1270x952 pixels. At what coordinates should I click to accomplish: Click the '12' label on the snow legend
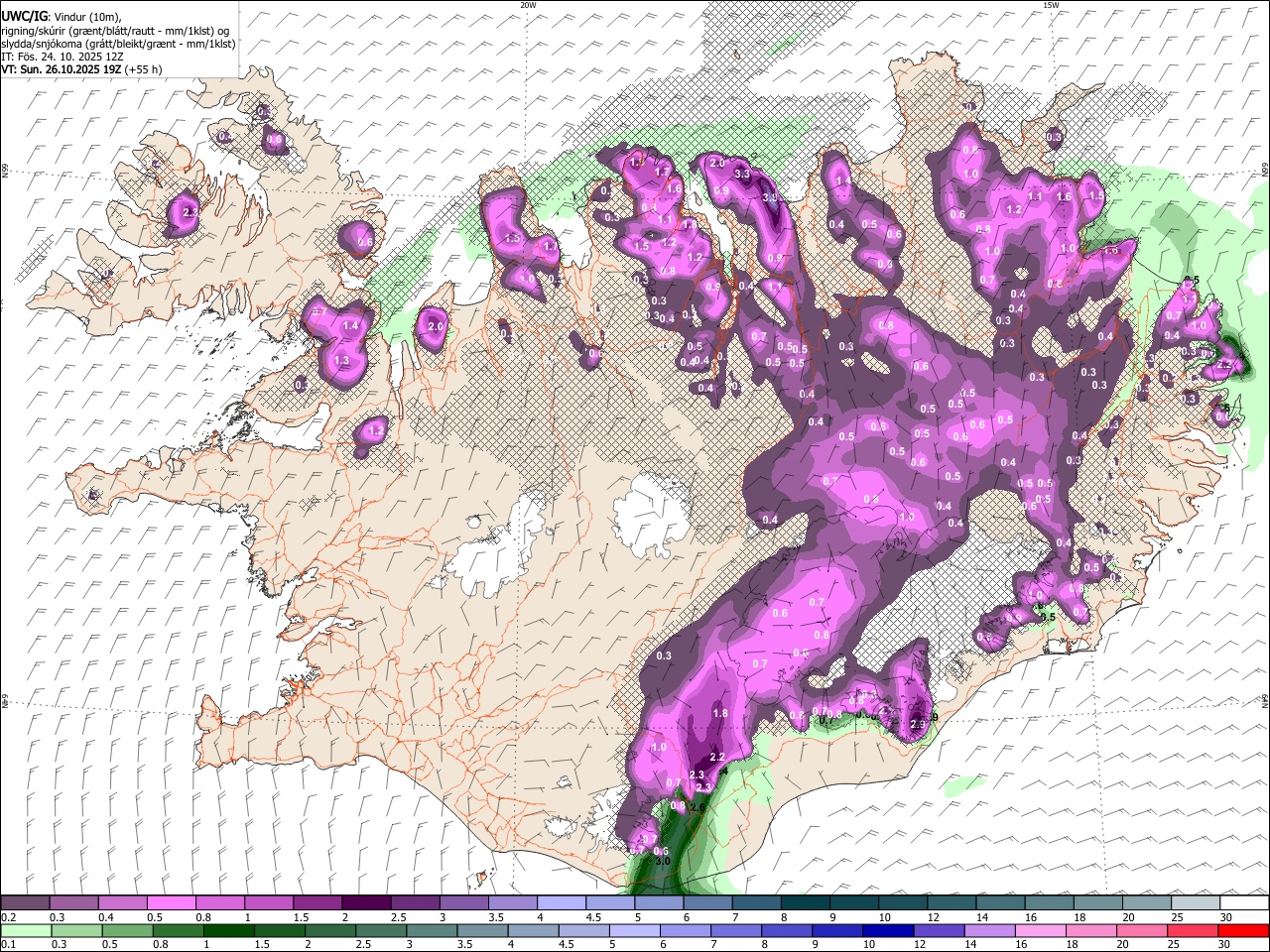[x=933, y=917]
